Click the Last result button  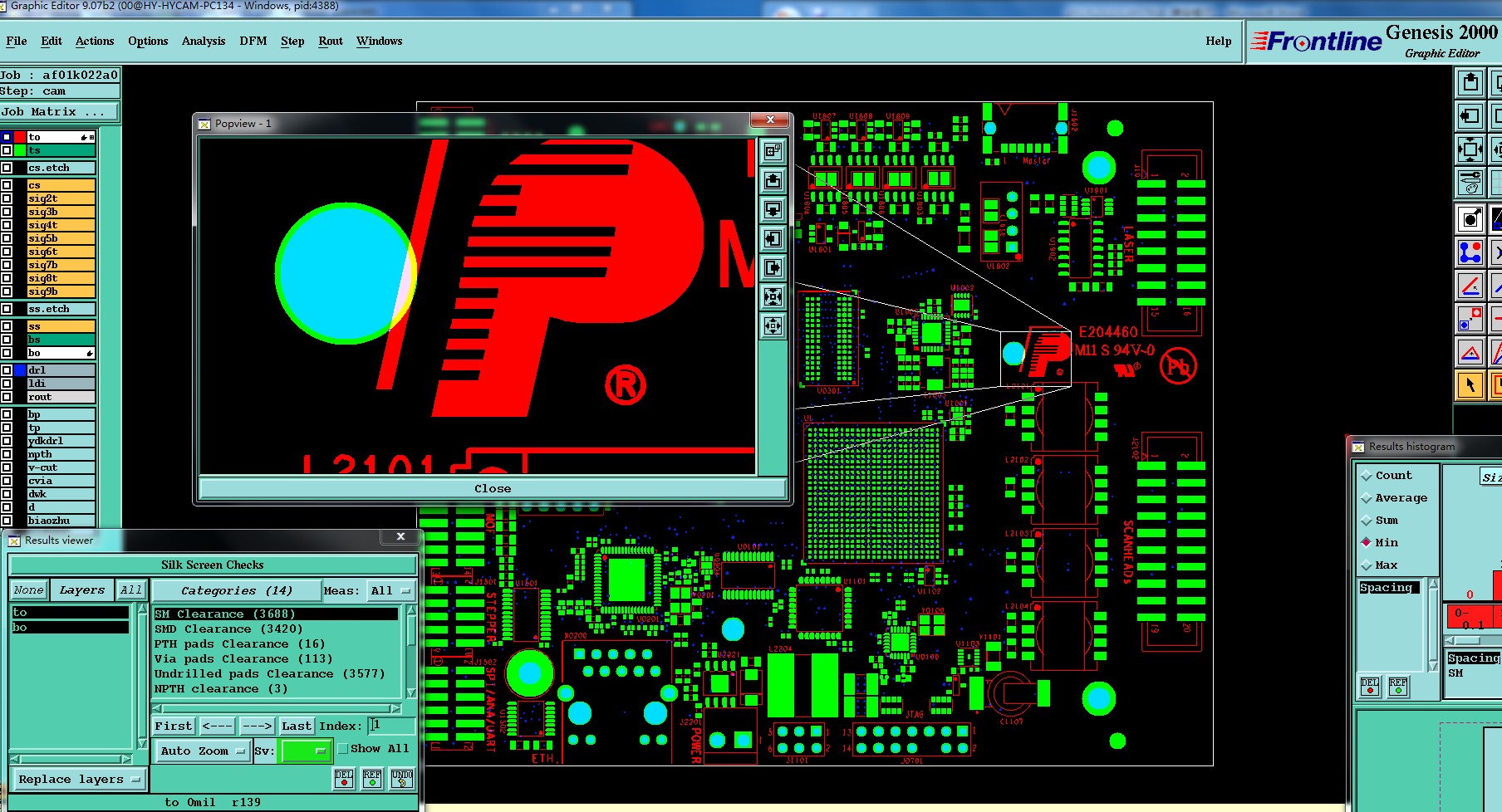tap(297, 726)
